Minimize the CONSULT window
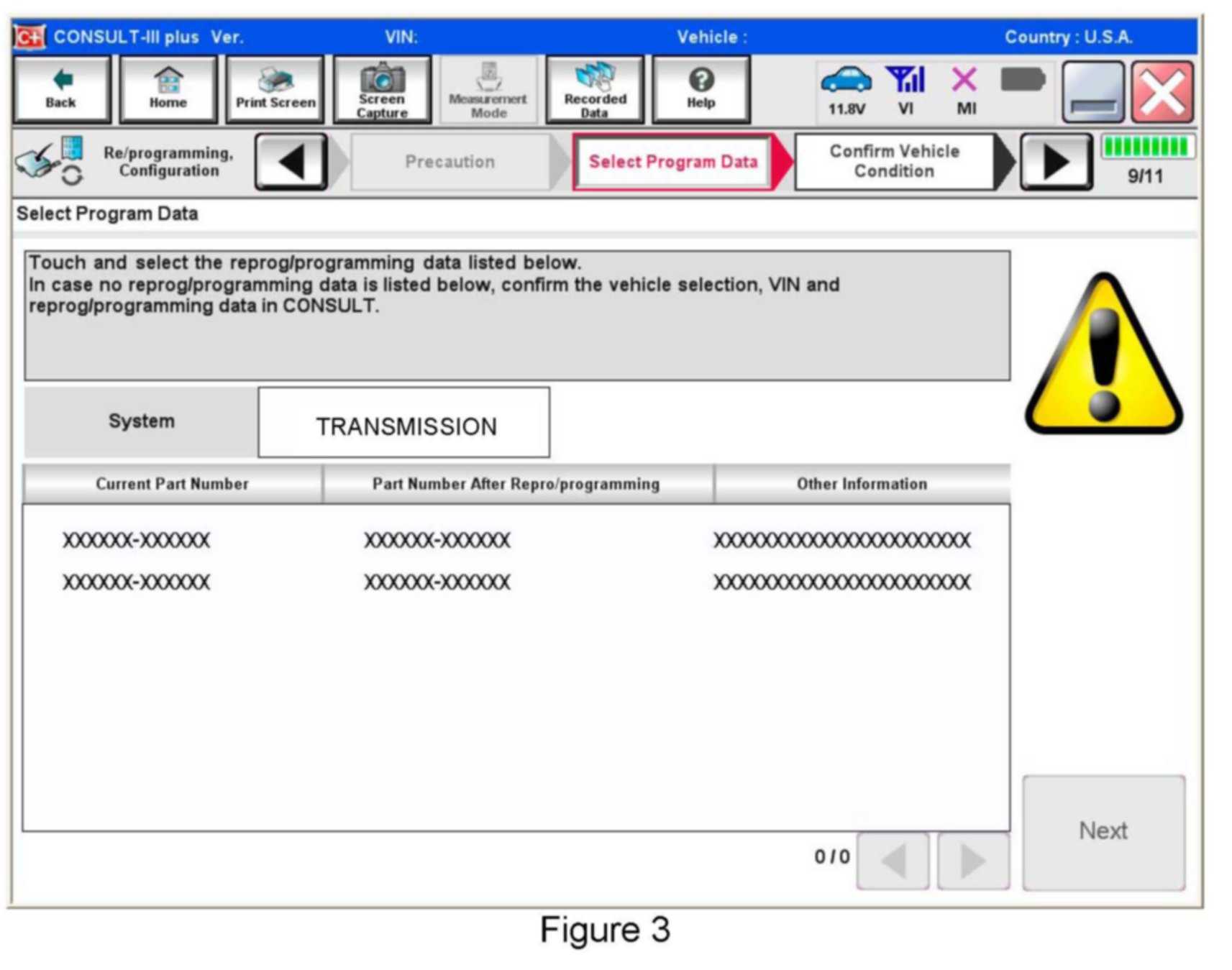This screenshot has height=970, width=1232. [1092, 92]
